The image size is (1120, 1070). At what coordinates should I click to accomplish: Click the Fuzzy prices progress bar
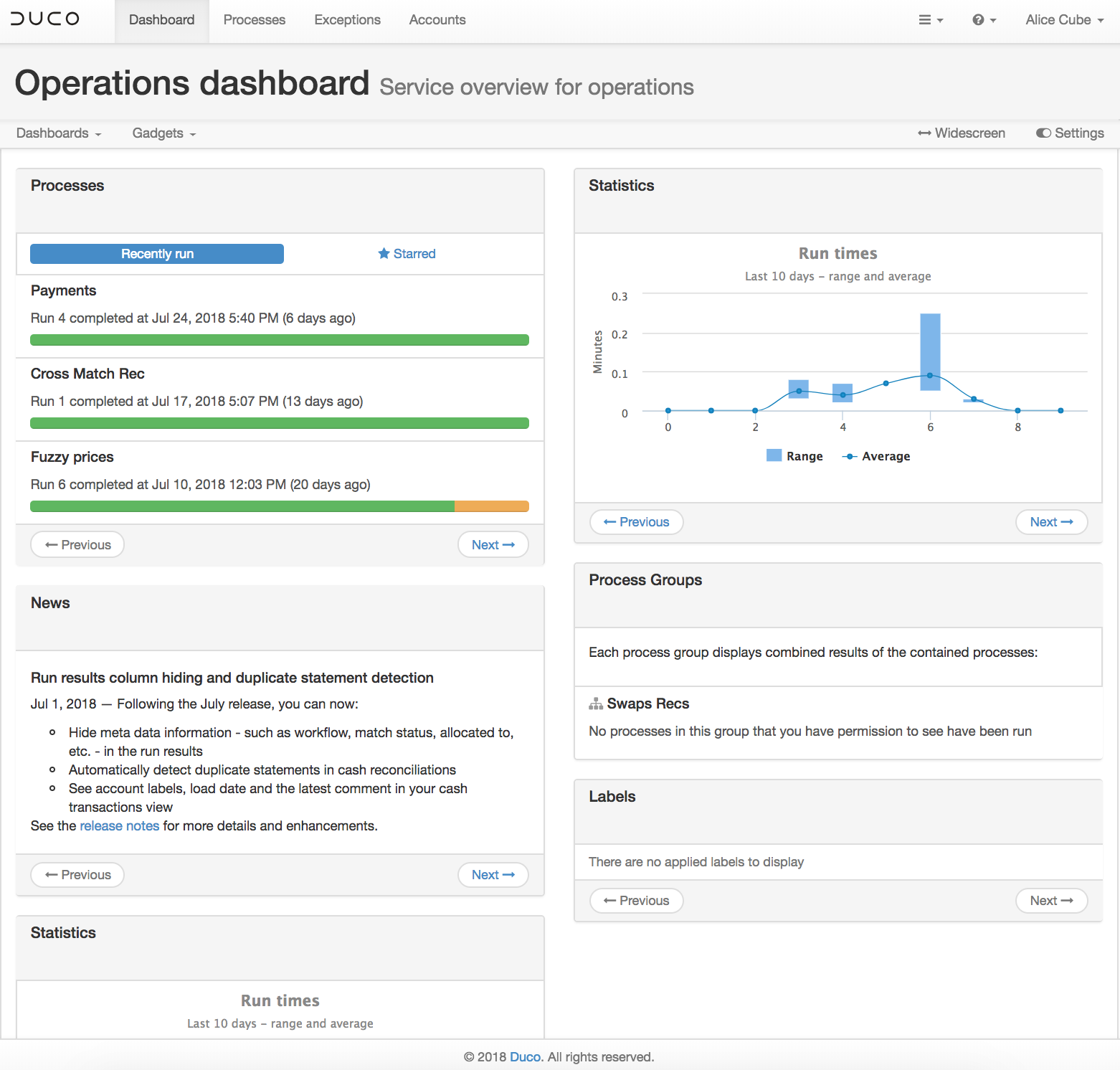[x=280, y=506]
